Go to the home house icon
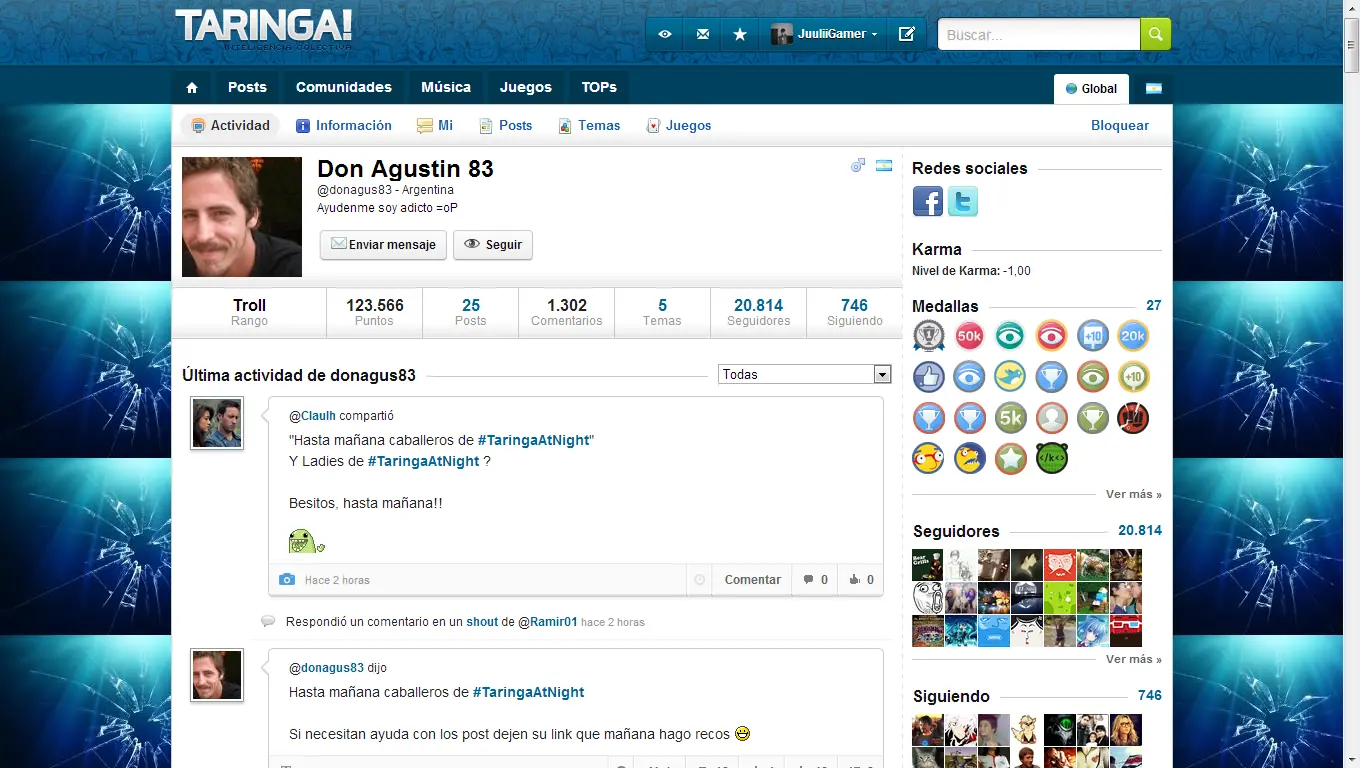 [192, 87]
